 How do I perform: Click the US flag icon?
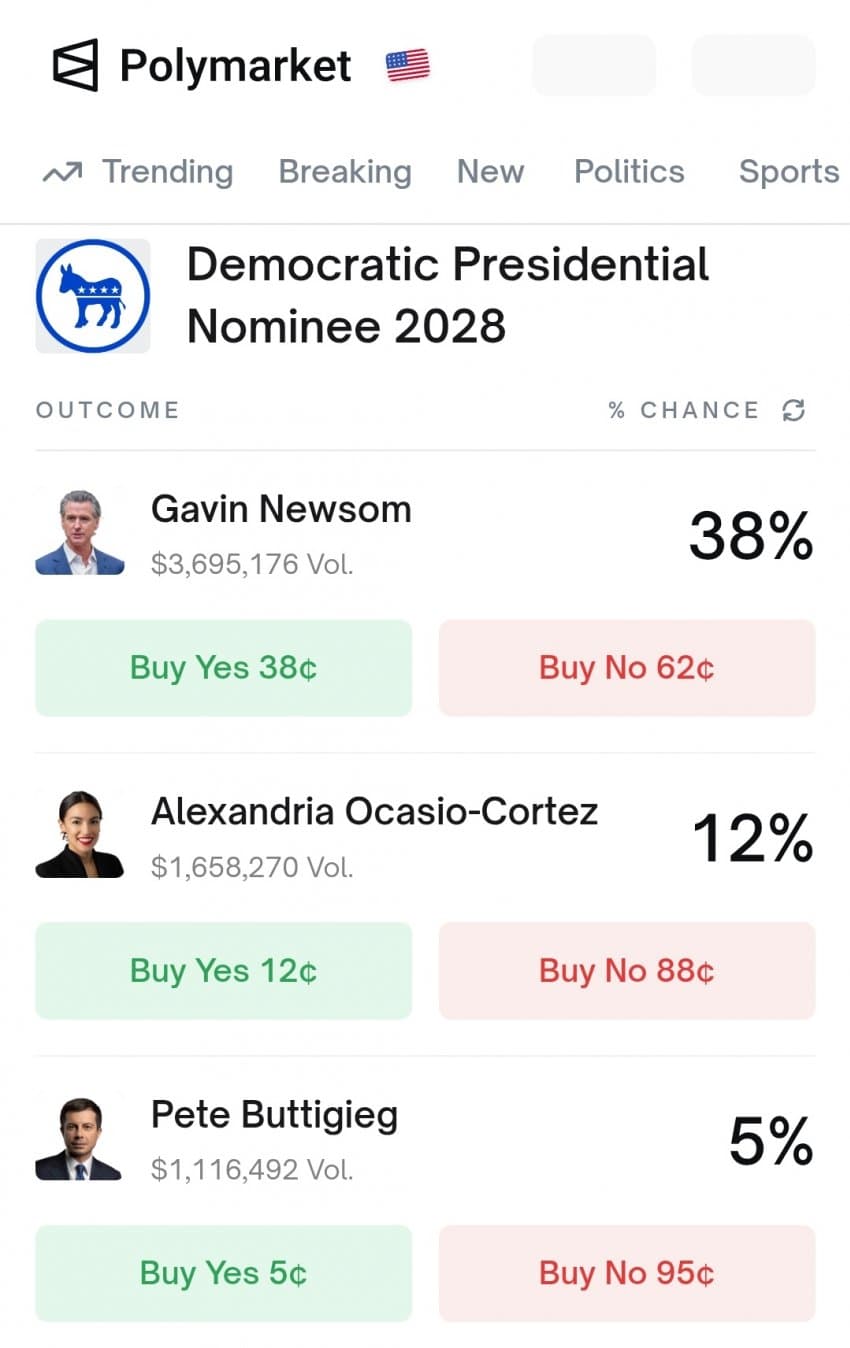point(407,66)
